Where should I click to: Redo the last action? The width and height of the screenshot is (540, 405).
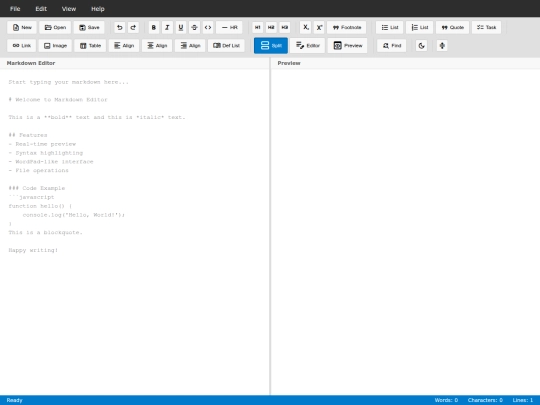(x=133, y=28)
